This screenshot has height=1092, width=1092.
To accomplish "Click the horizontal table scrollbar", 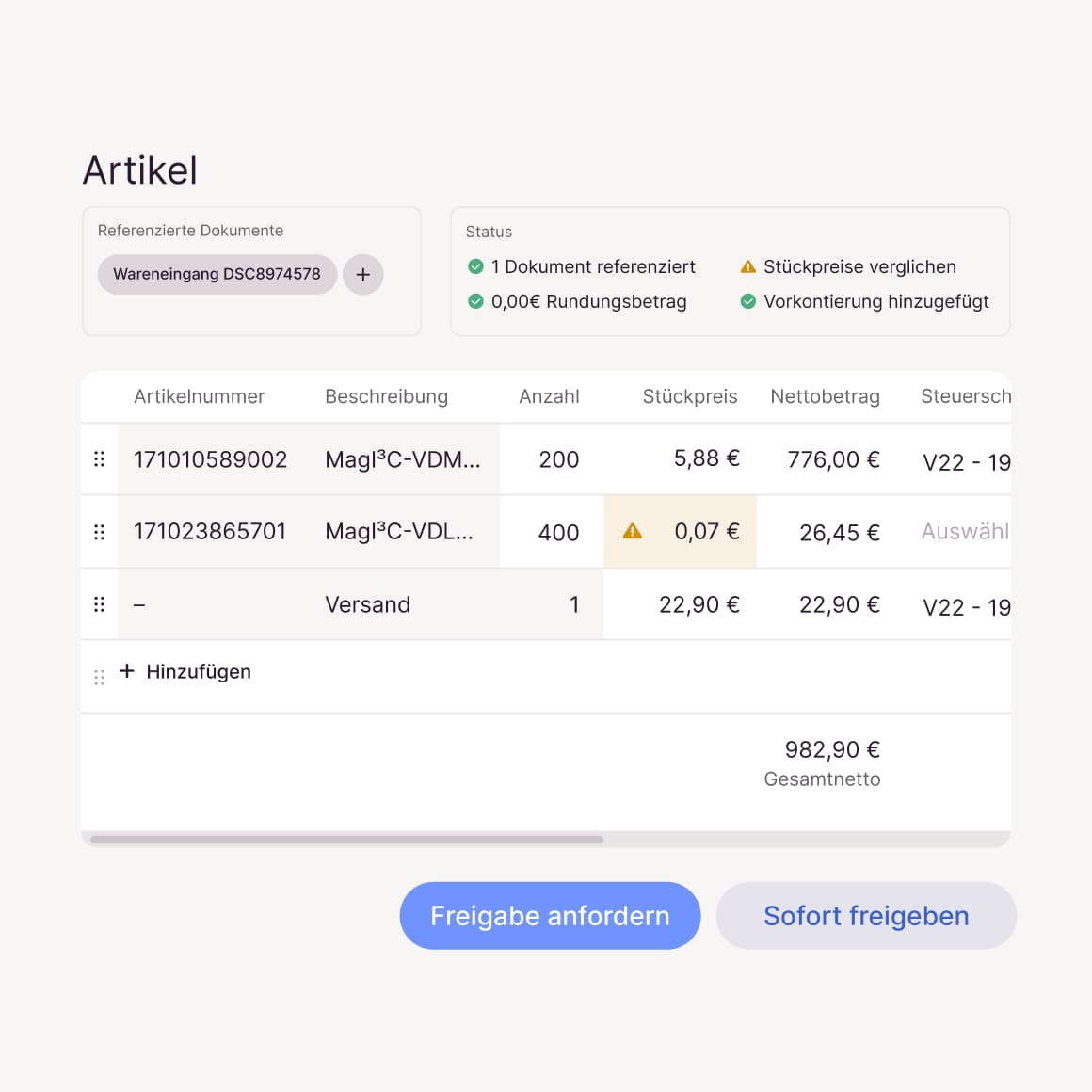I will [346, 840].
